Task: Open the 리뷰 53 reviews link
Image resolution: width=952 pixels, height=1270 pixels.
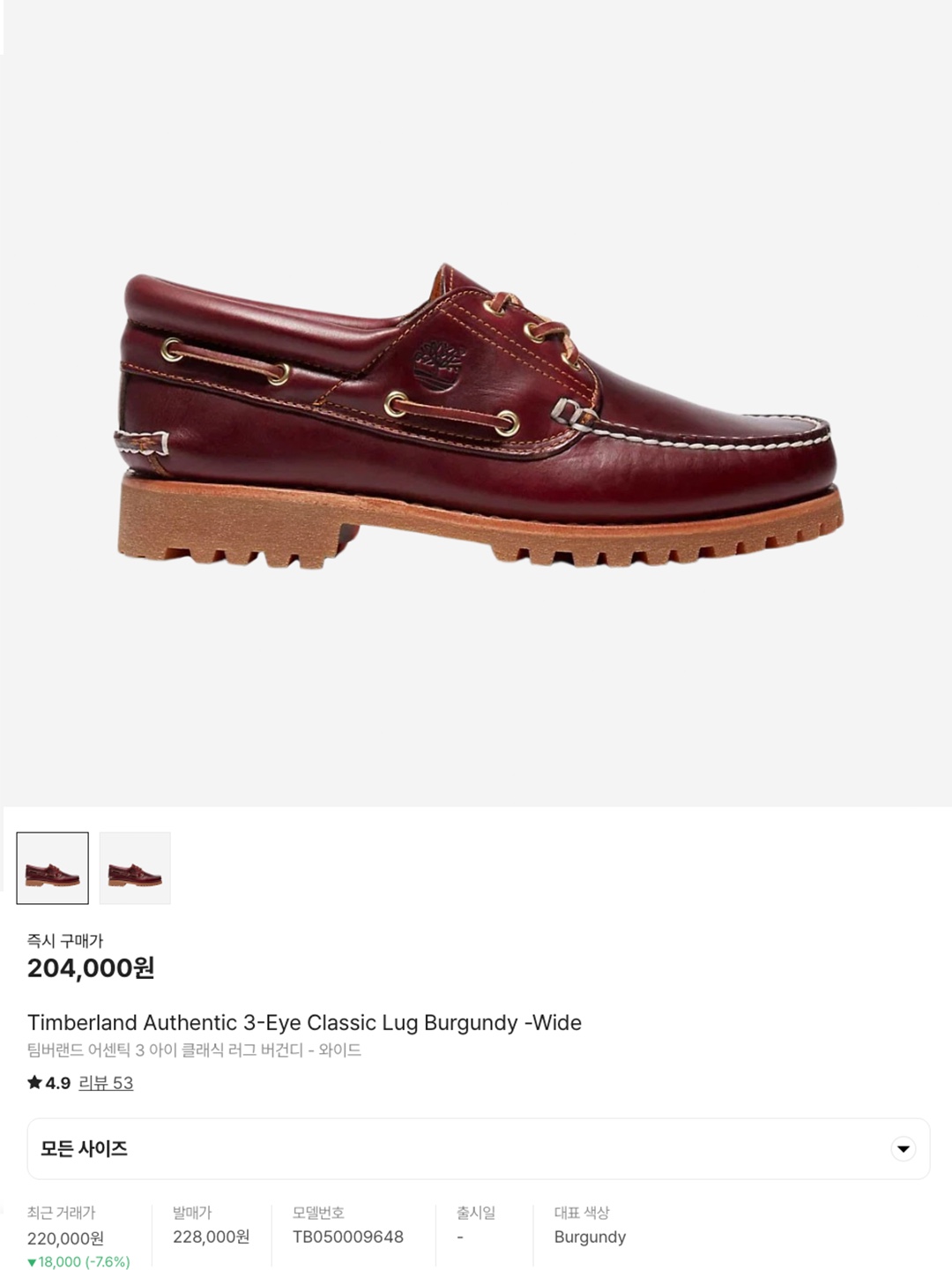Action: [106, 1083]
